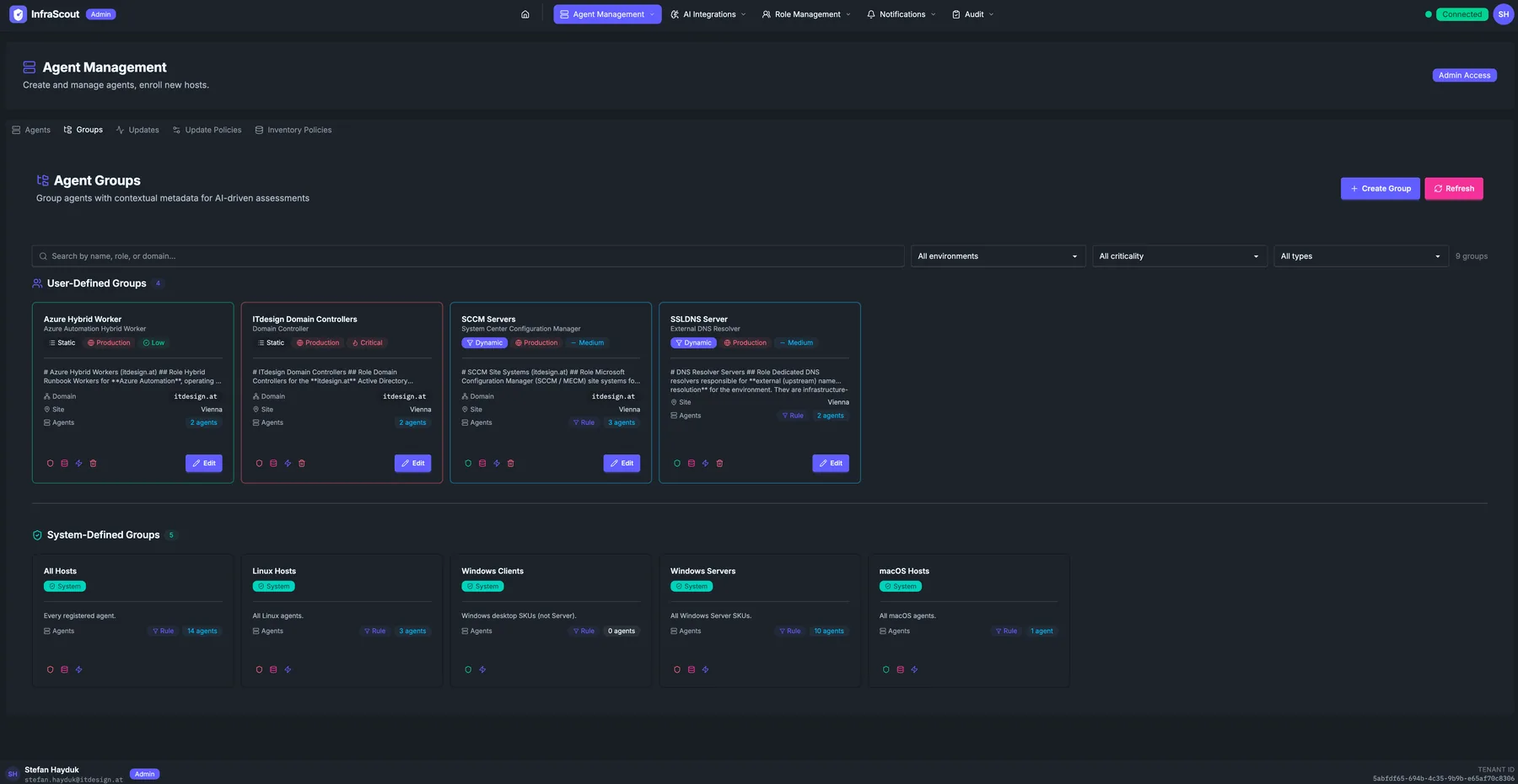1518x784 pixels.
Task: Click the shield icon on ITdesign Domain Controllers card
Action: point(260,464)
